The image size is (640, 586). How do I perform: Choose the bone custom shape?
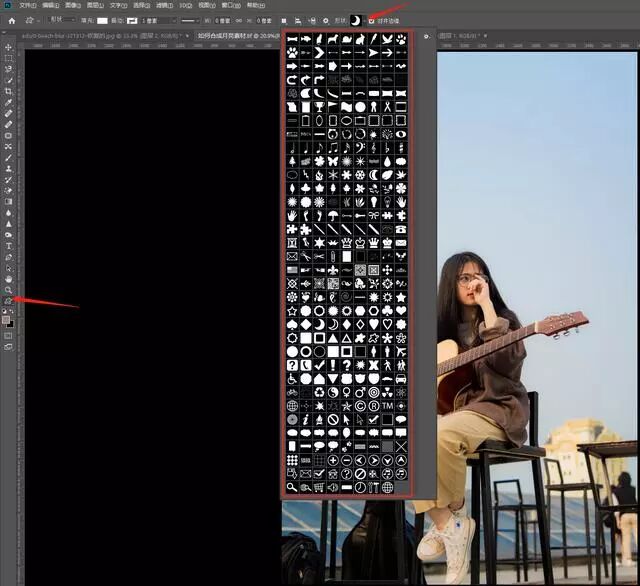tap(292, 39)
